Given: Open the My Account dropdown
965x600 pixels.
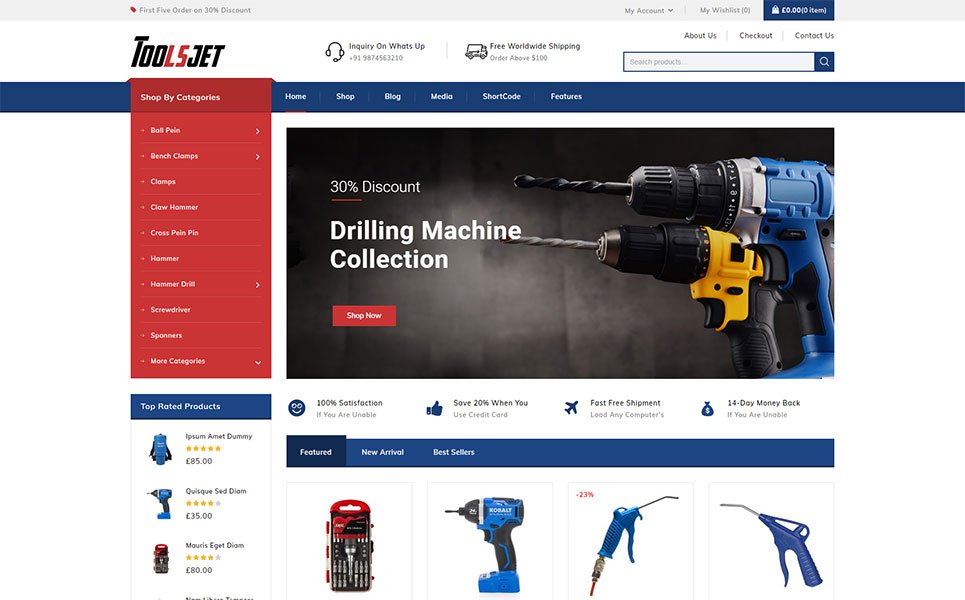Looking at the screenshot, I should click(x=648, y=10).
